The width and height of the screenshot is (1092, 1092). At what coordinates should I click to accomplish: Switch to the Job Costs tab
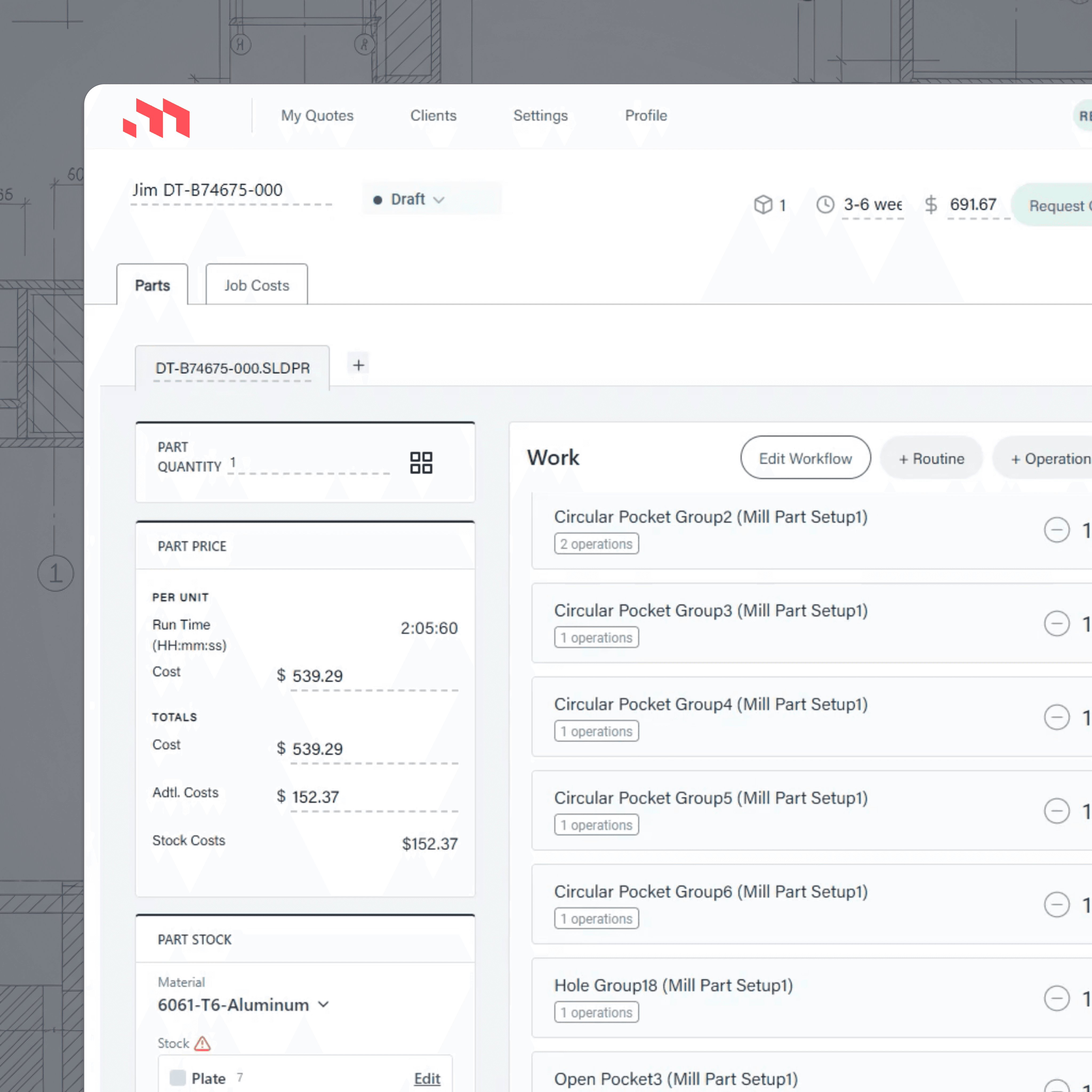coord(257,286)
